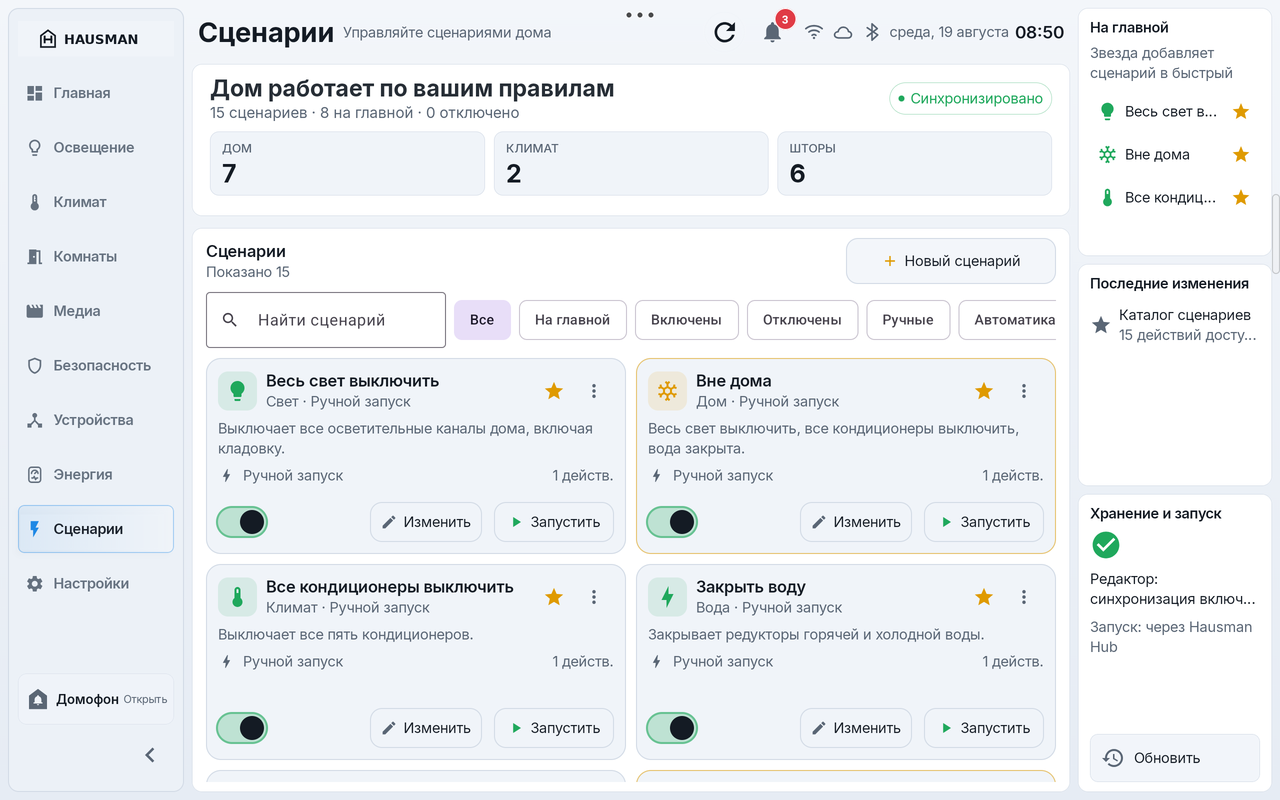Open Освещение in the sidebar

tap(96, 147)
